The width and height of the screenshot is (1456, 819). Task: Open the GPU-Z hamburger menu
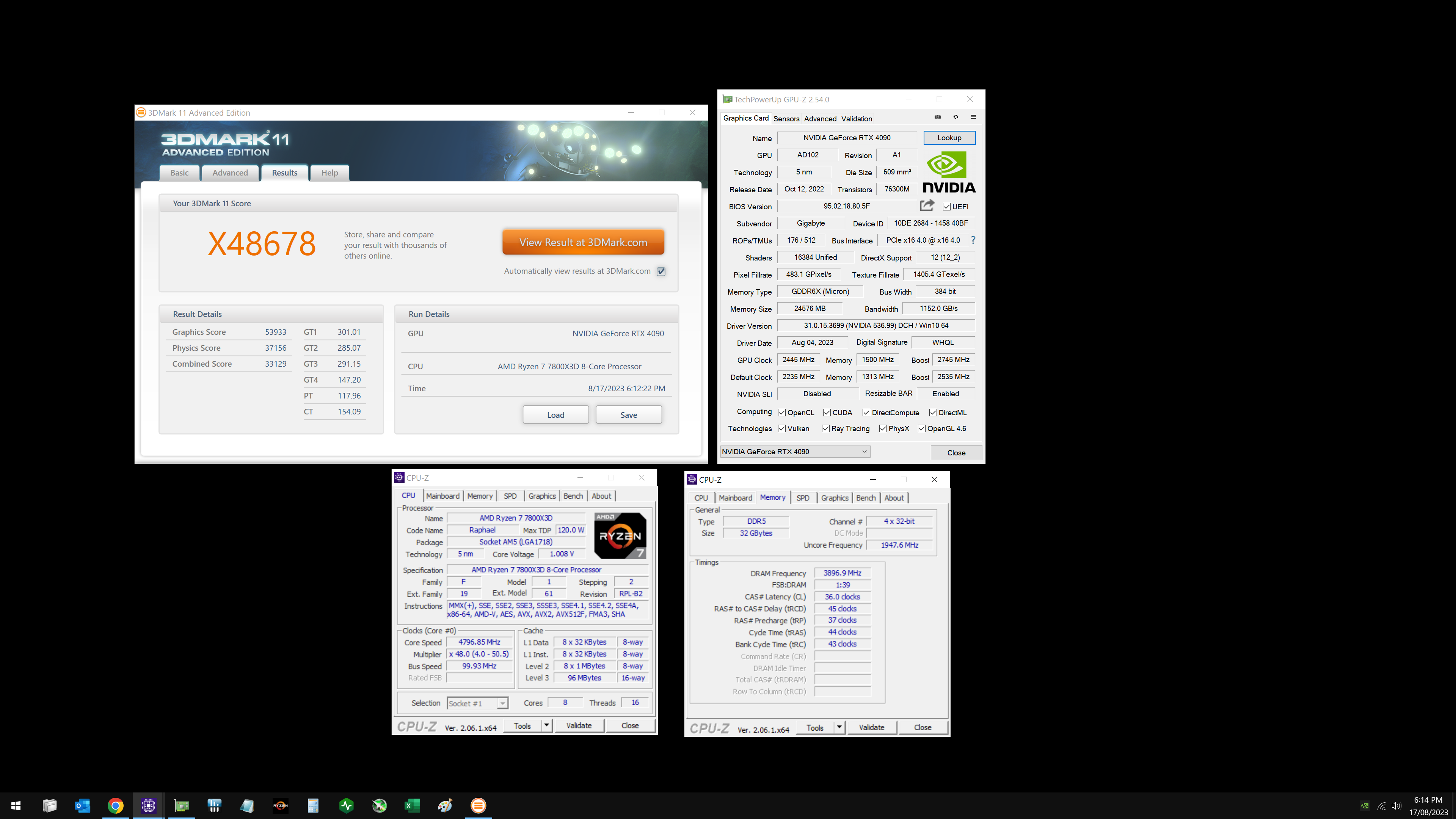click(x=973, y=117)
